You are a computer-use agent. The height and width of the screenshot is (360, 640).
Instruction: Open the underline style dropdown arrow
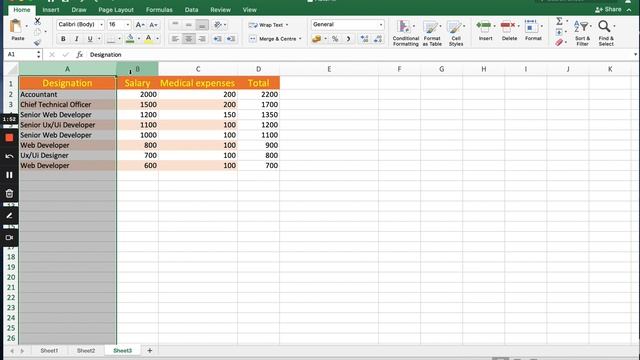(99, 39)
